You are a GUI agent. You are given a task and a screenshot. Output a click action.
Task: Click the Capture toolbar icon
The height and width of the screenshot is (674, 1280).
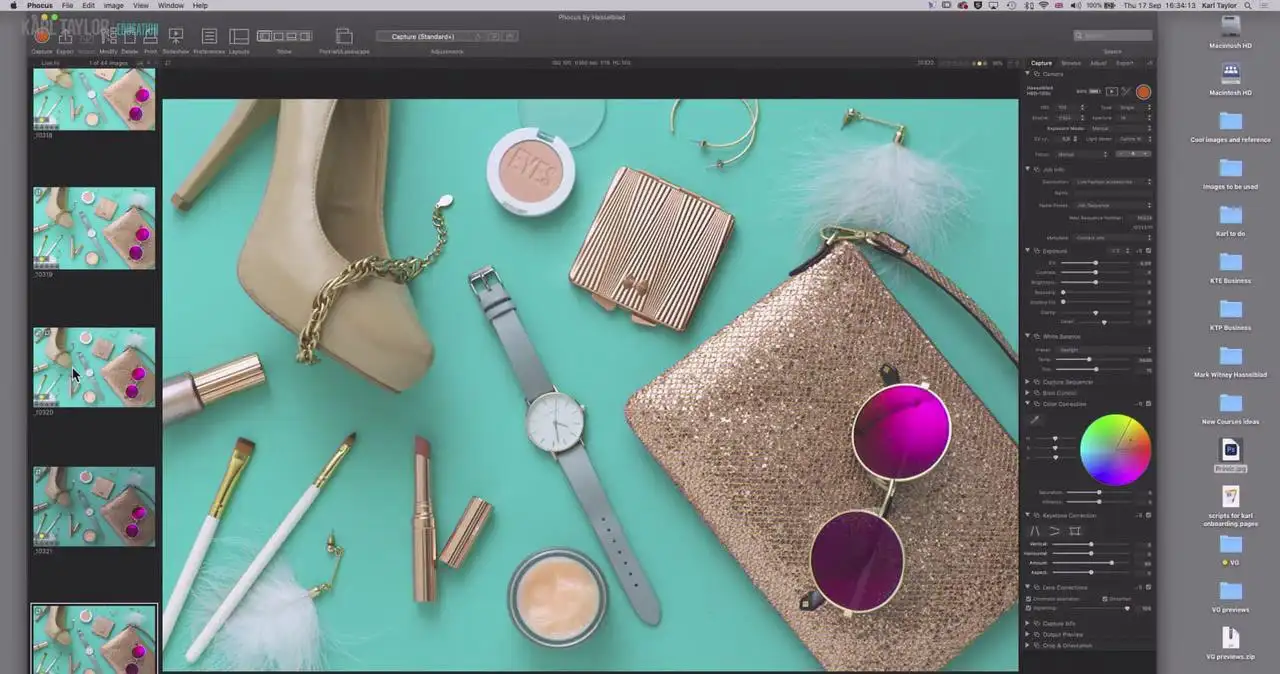[x=42, y=37]
